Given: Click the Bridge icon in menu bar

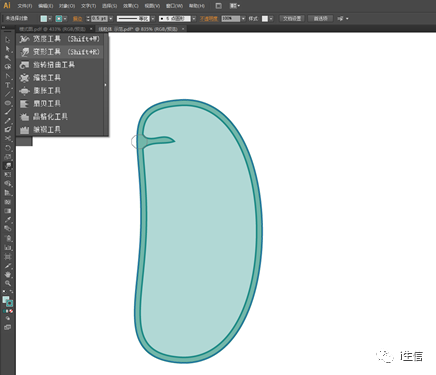Looking at the screenshot, I should (218, 6).
